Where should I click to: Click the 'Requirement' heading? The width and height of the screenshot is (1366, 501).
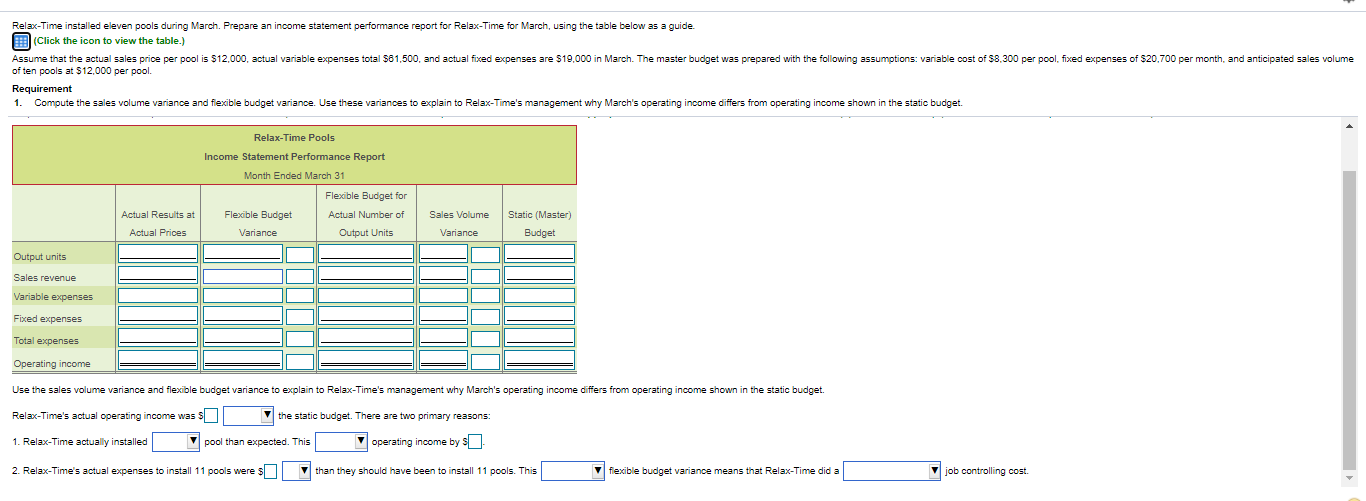pos(41,88)
